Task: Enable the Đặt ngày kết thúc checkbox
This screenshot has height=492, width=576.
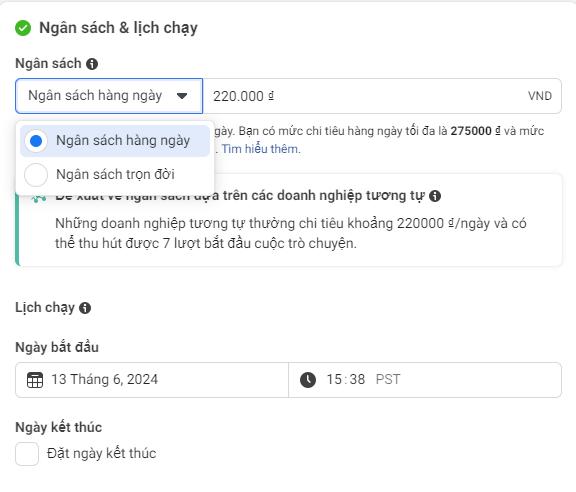Action: pos(27,454)
